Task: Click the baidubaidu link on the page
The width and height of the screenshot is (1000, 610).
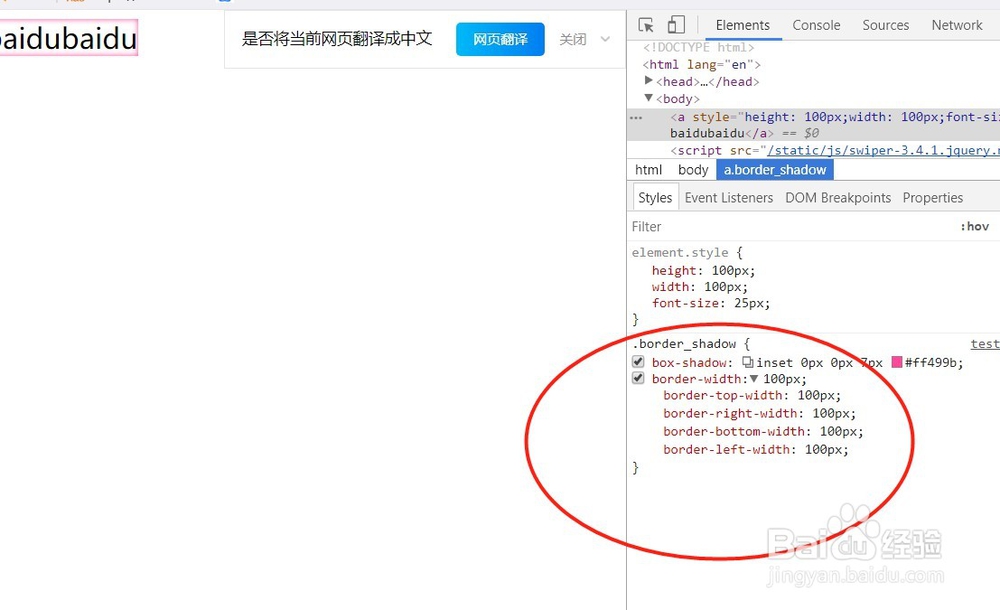Action: 68,38
